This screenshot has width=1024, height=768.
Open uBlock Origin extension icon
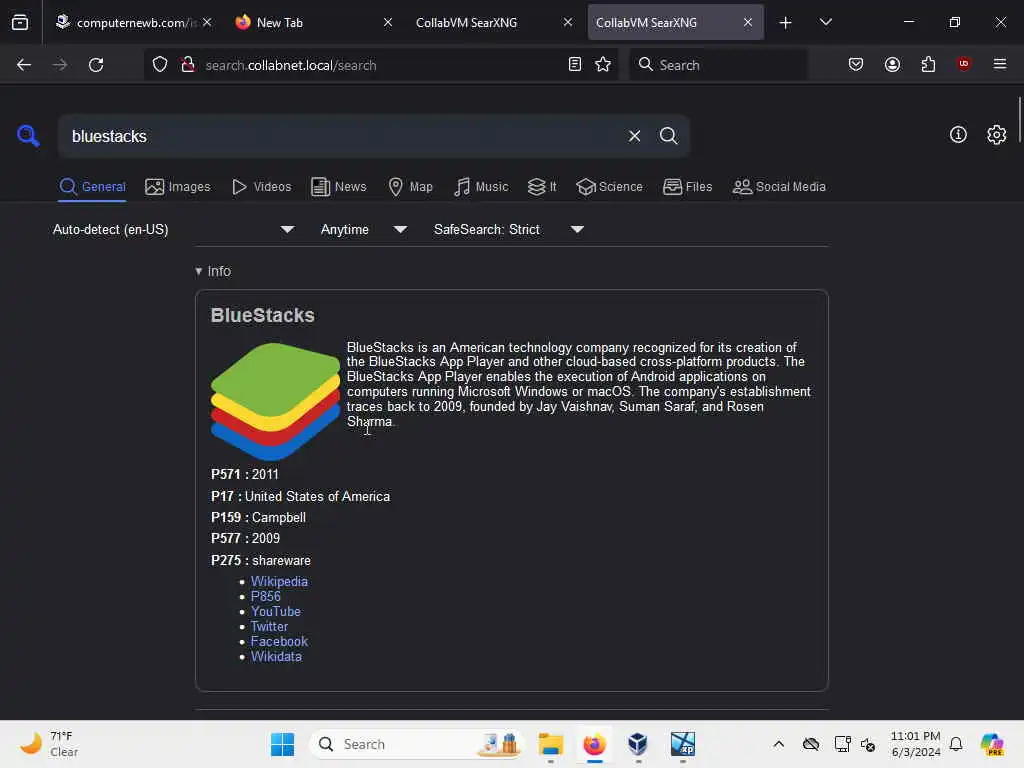pos(963,63)
